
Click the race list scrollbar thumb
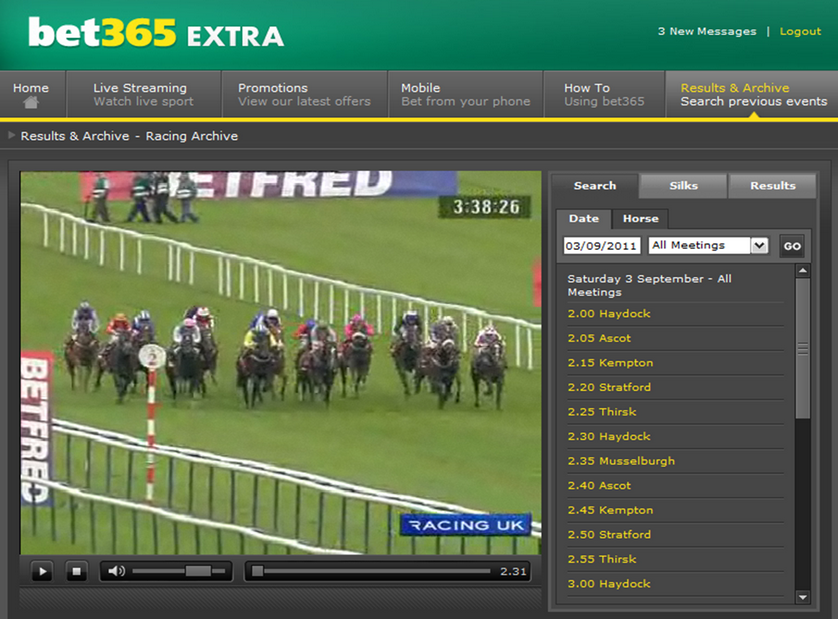coord(802,349)
